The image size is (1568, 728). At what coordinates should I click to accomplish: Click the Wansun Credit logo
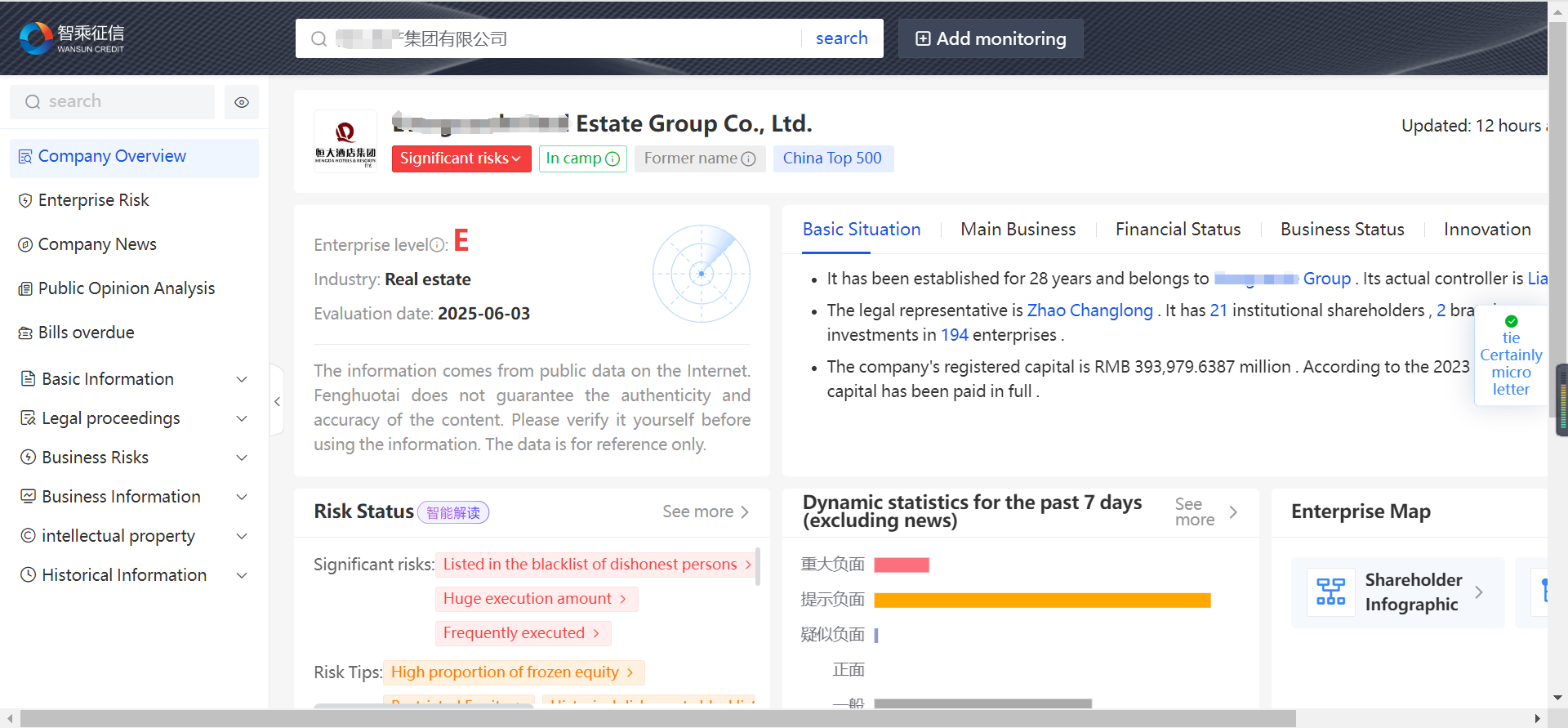(72, 38)
